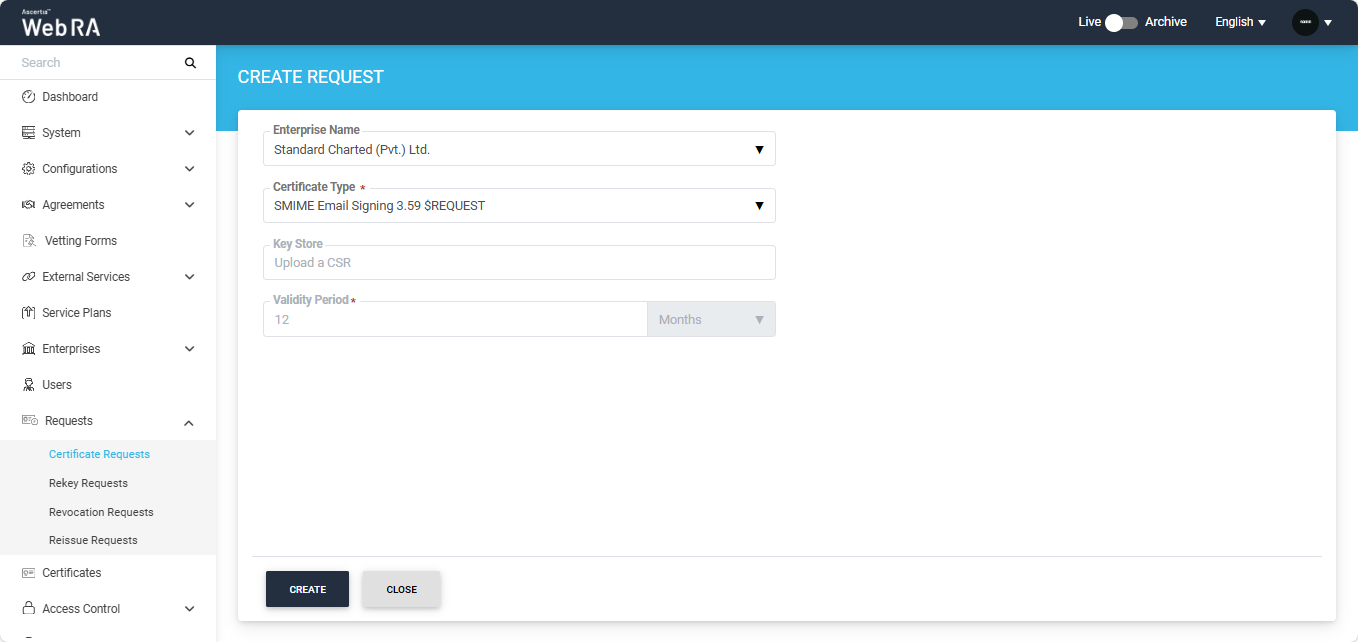Select Revocation Requests submenu item
The height and width of the screenshot is (642, 1358).
[x=101, y=512]
